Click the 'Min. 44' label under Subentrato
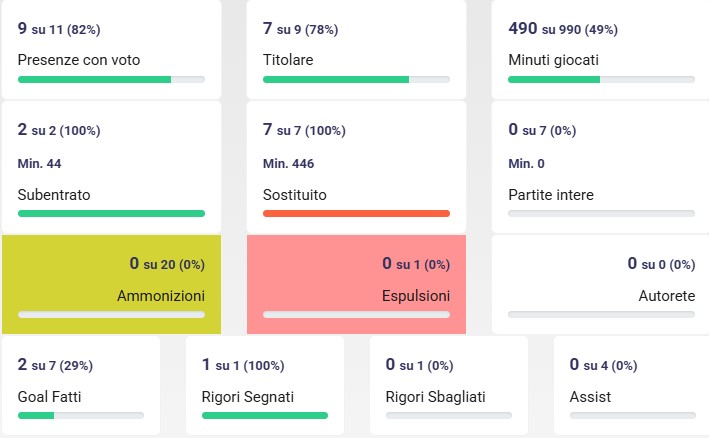 click(x=40, y=163)
